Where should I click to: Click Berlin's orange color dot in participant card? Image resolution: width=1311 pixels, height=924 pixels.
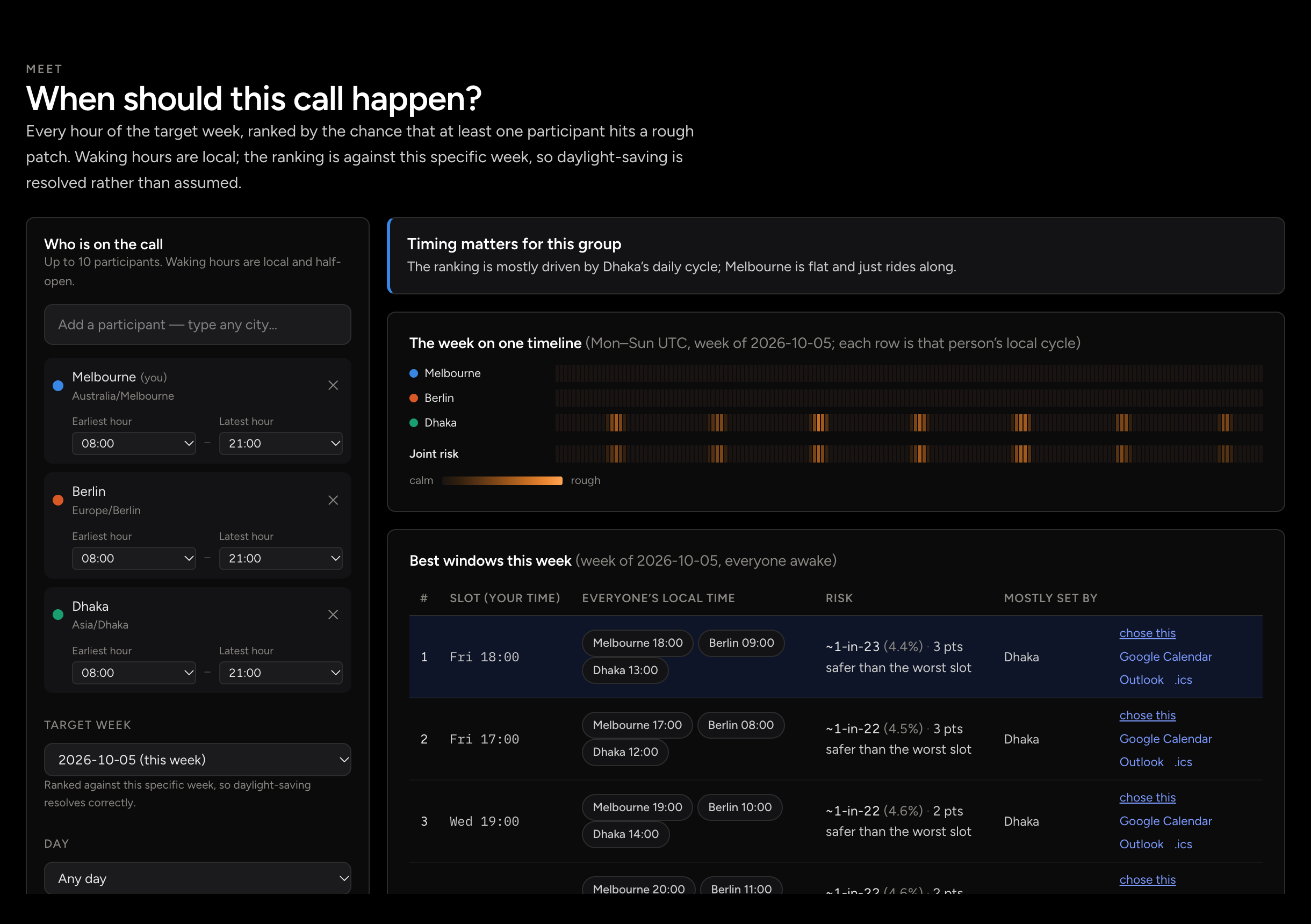(x=57, y=500)
